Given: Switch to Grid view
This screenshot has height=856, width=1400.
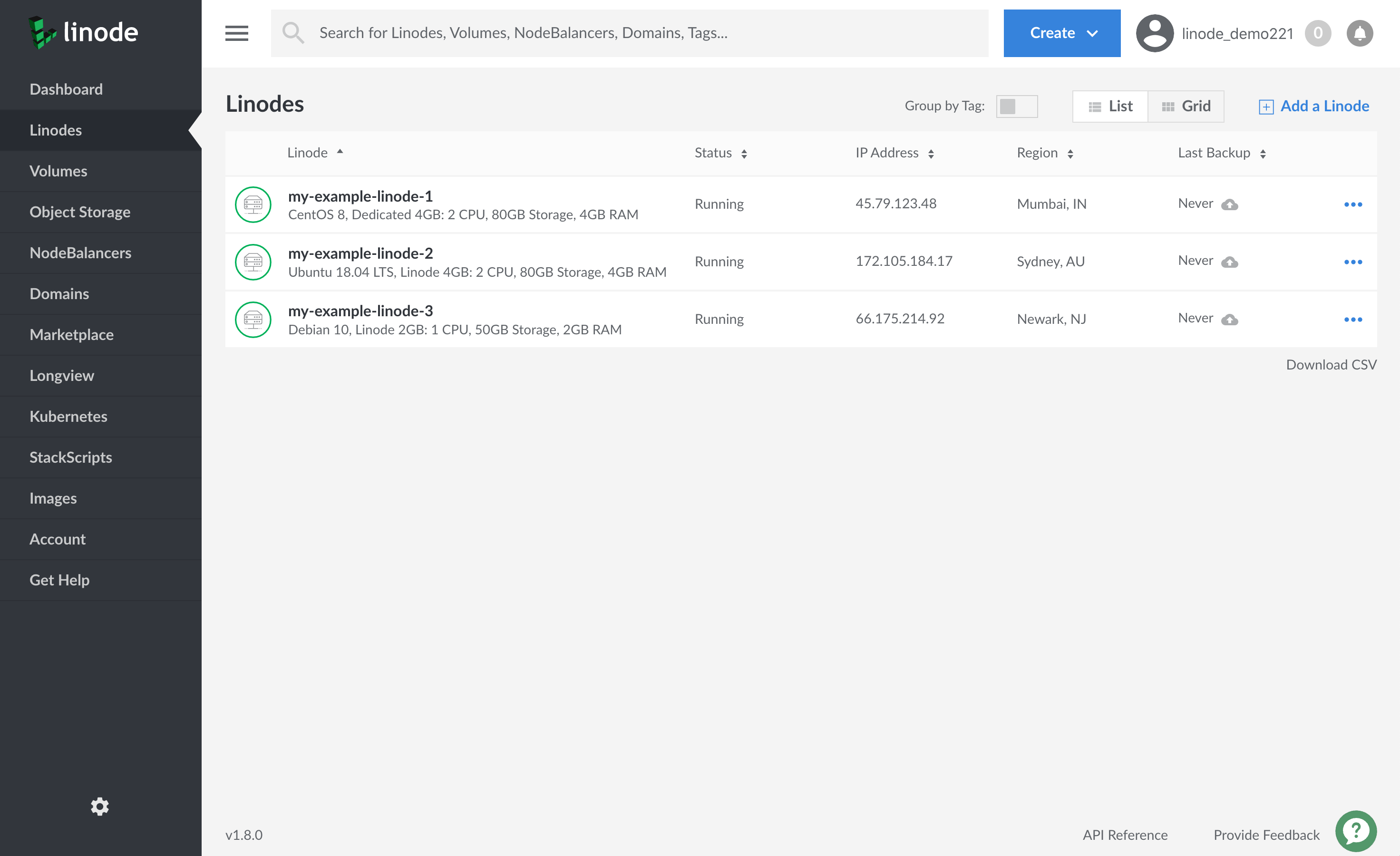Looking at the screenshot, I should 1186,106.
